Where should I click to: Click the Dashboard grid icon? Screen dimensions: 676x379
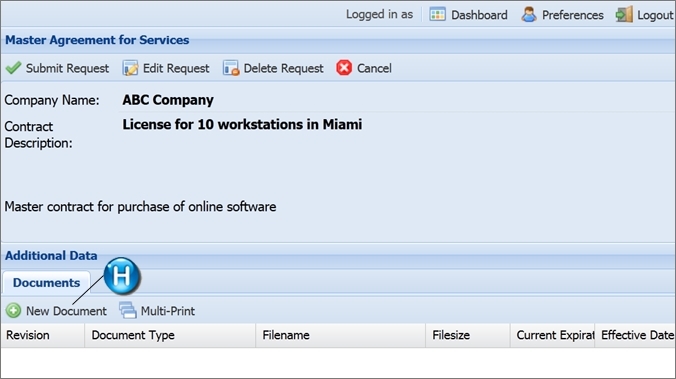(x=437, y=14)
